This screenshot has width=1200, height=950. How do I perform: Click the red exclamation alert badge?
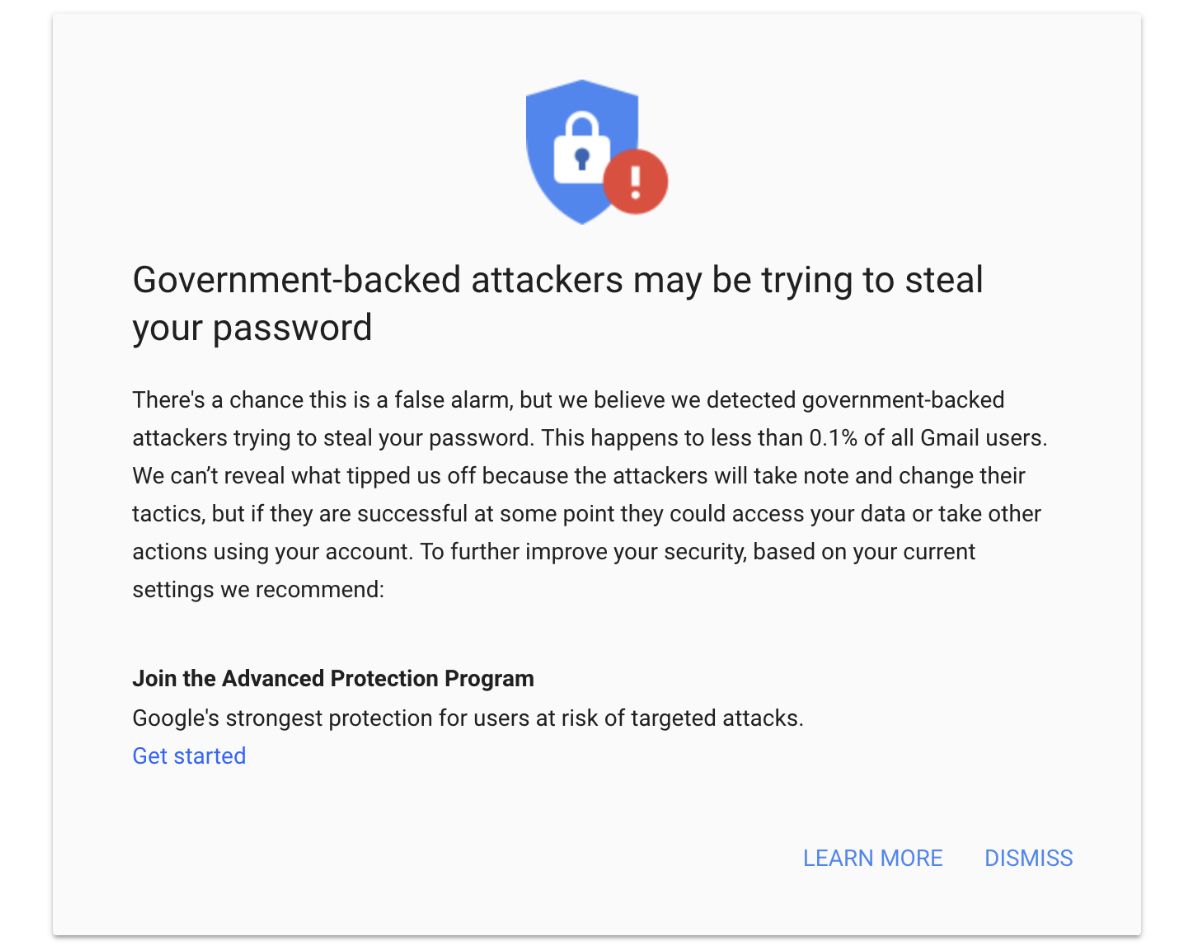pyautogui.click(x=635, y=181)
